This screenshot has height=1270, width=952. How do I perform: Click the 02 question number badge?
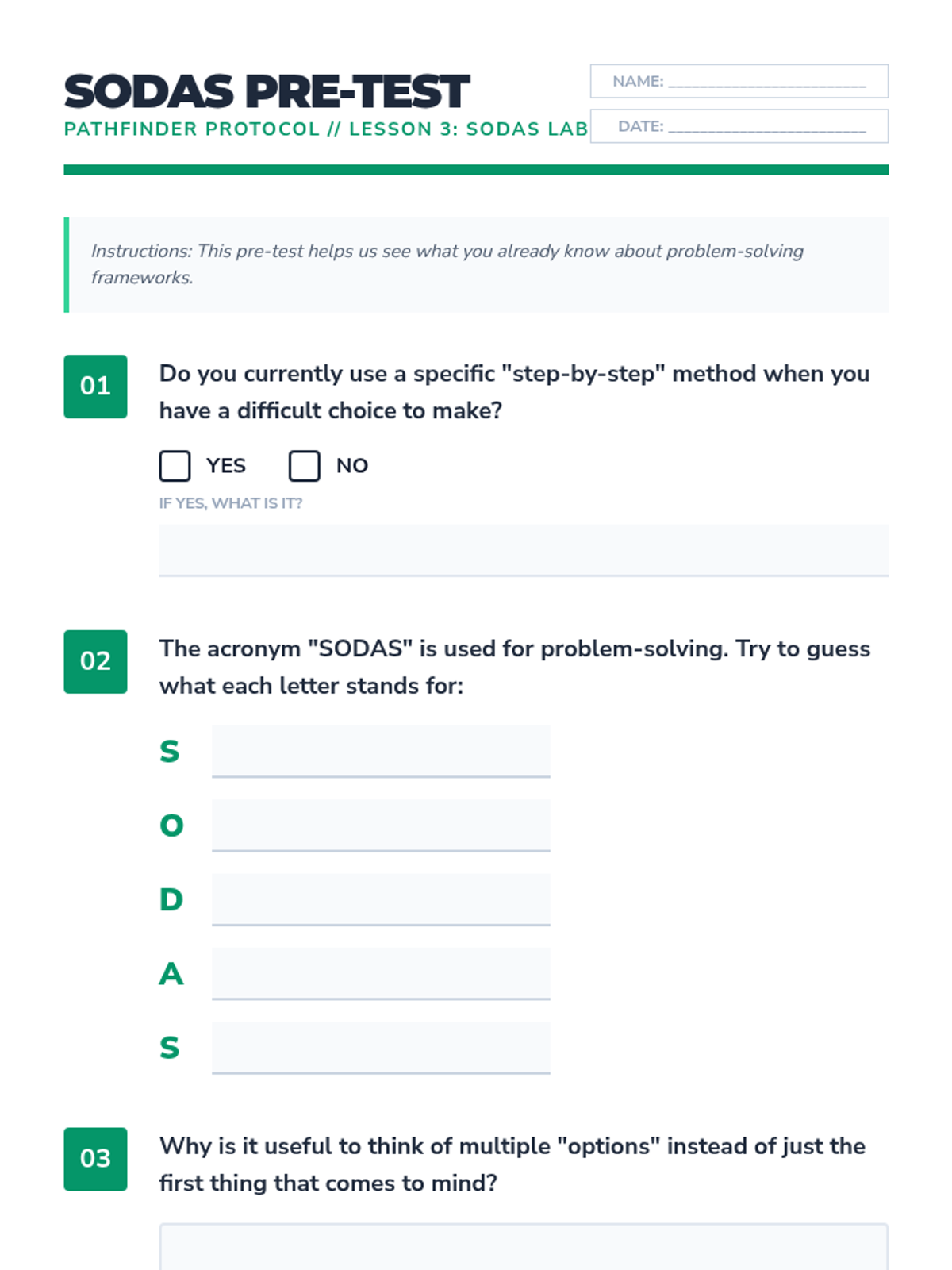(95, 662)
